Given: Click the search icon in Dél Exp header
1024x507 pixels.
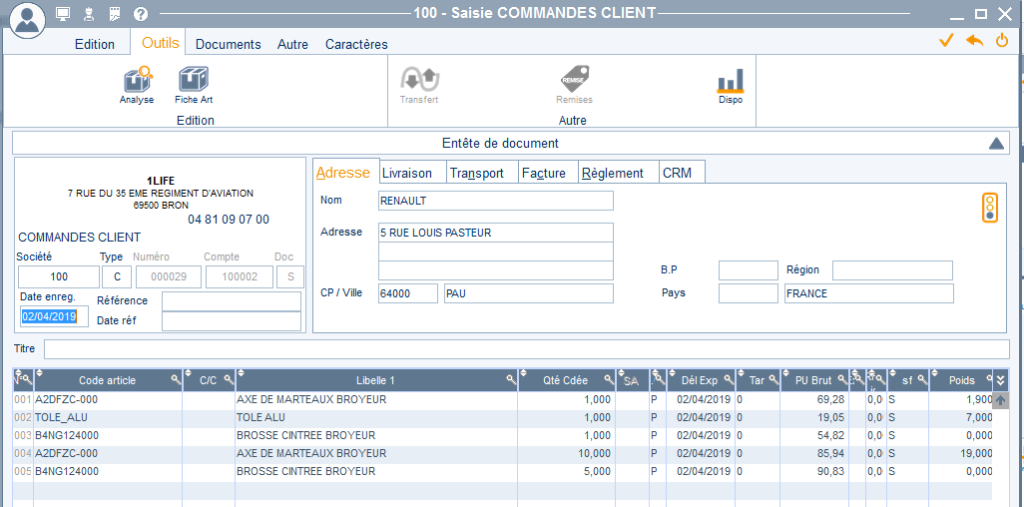Looking at the screenshot, I should click(728, 379).
